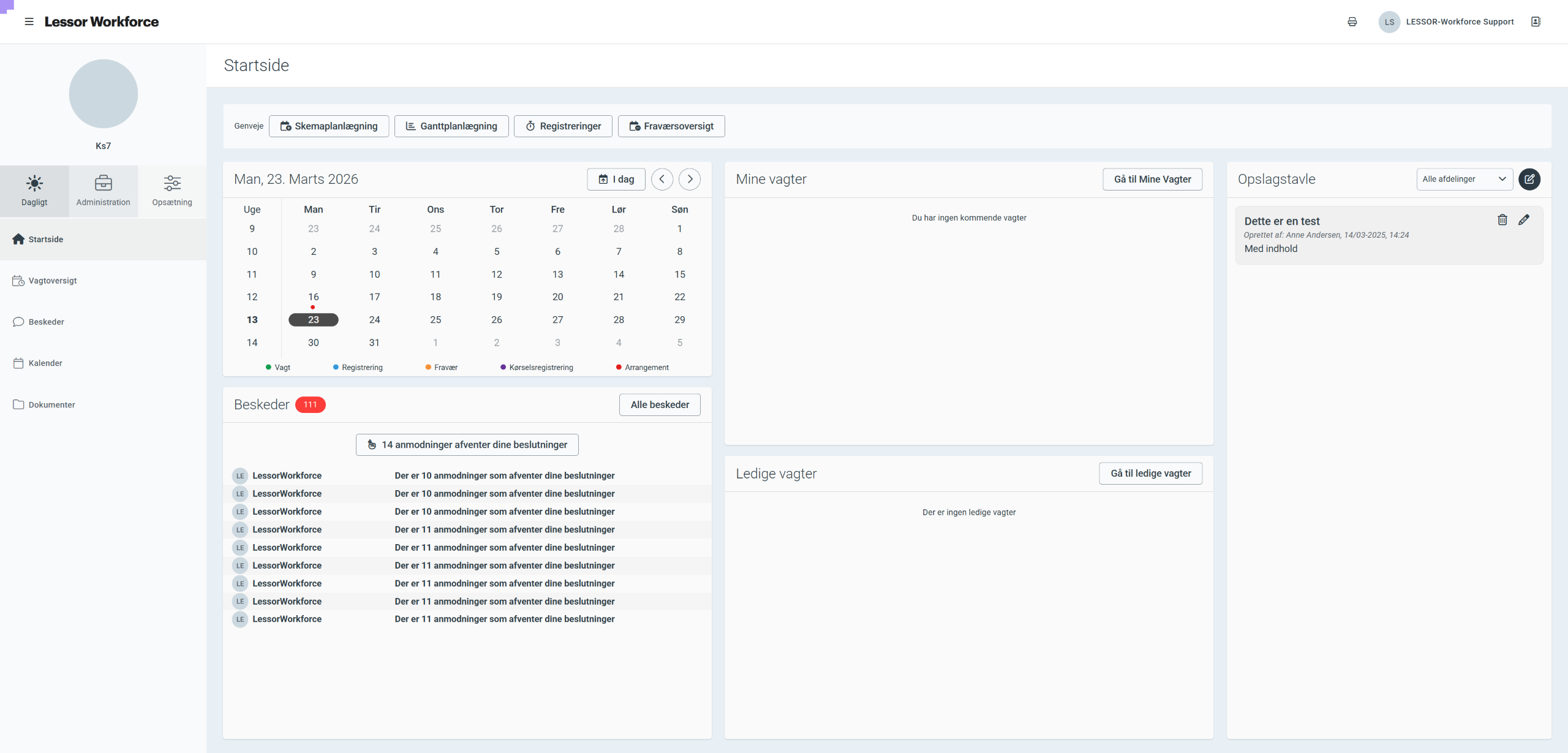Click the Skemaplanlægning shortcut button
This screenshot has height=753, width=1568.
(x=329, y=126)
